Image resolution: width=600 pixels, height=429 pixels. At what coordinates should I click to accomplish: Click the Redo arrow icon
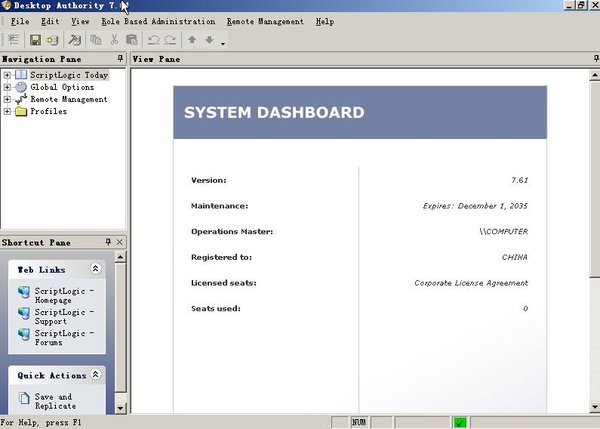click(x=170, y=40)
